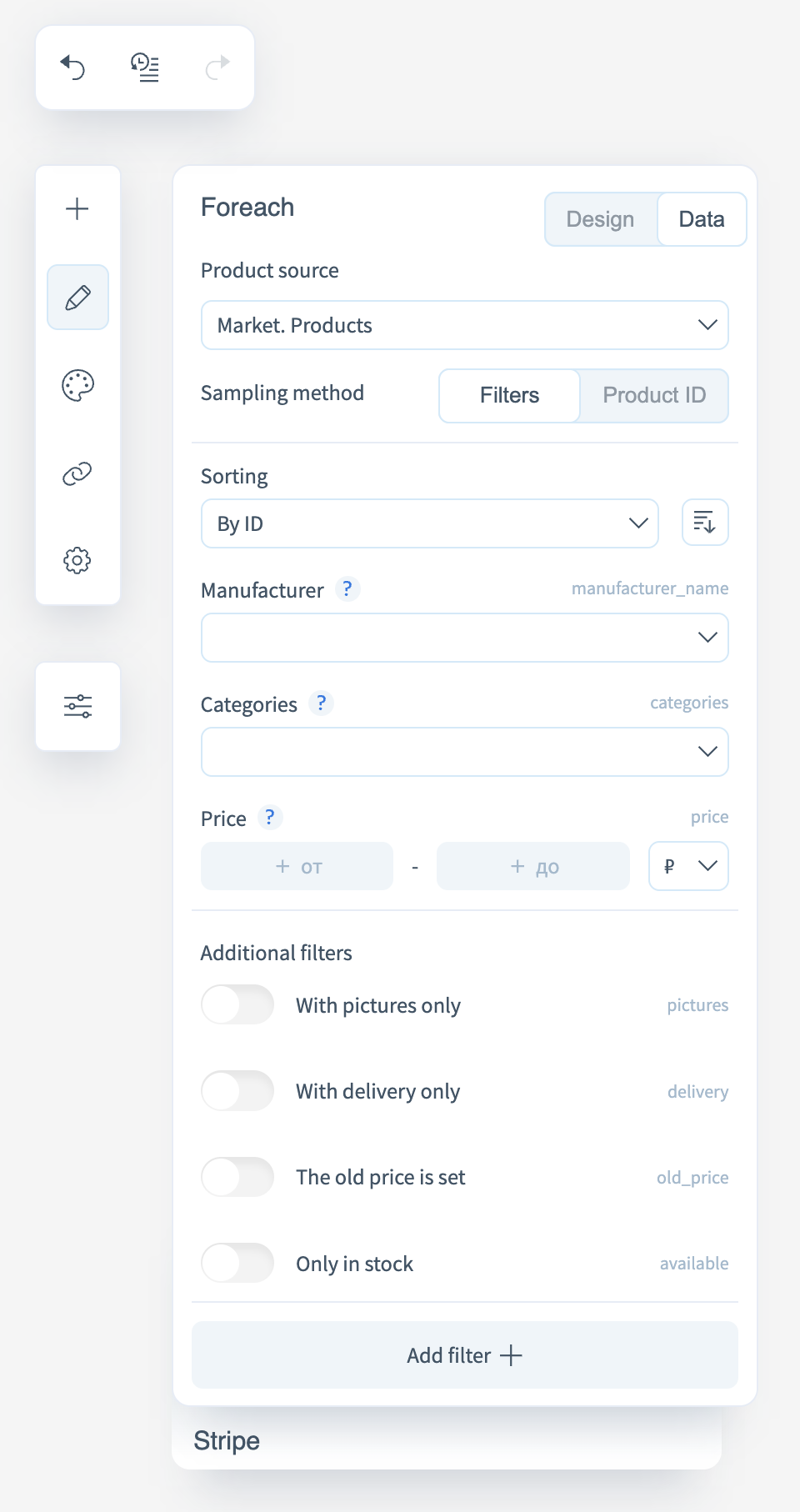Click the Manufacturer help question mark
Viewport: 800px width, 1512px height.
coord(347,589)
